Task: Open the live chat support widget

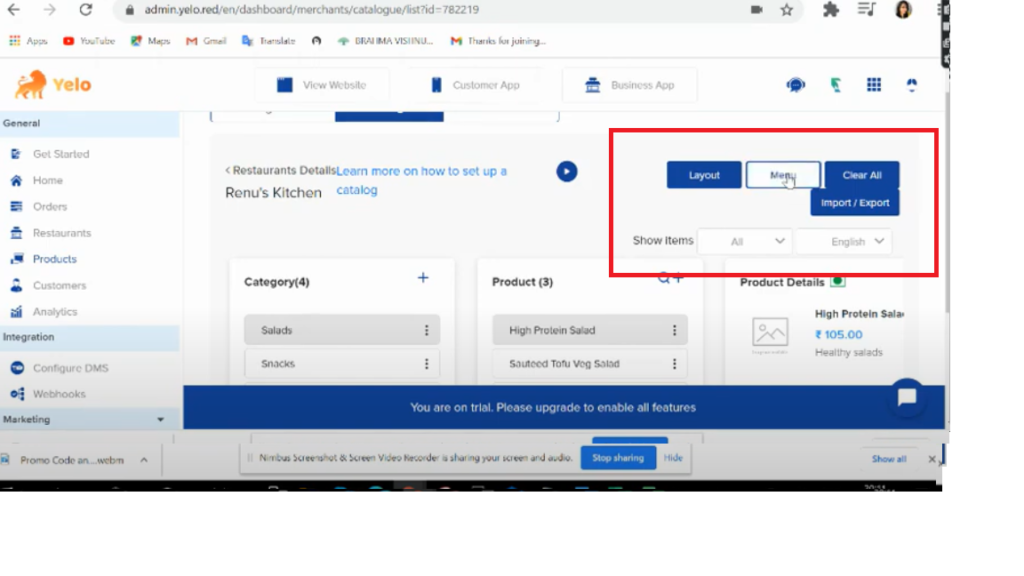Action: click(x=907, y=397)
